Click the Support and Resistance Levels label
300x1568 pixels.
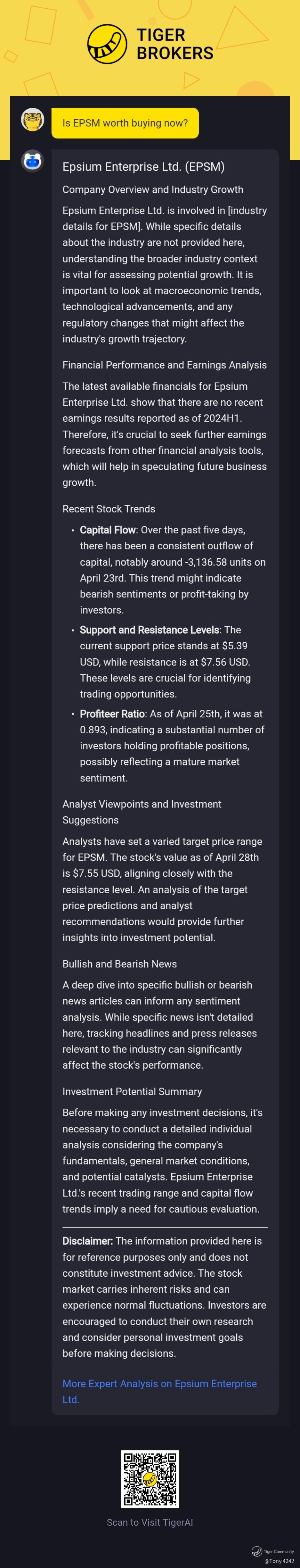(x=149, y=630)
